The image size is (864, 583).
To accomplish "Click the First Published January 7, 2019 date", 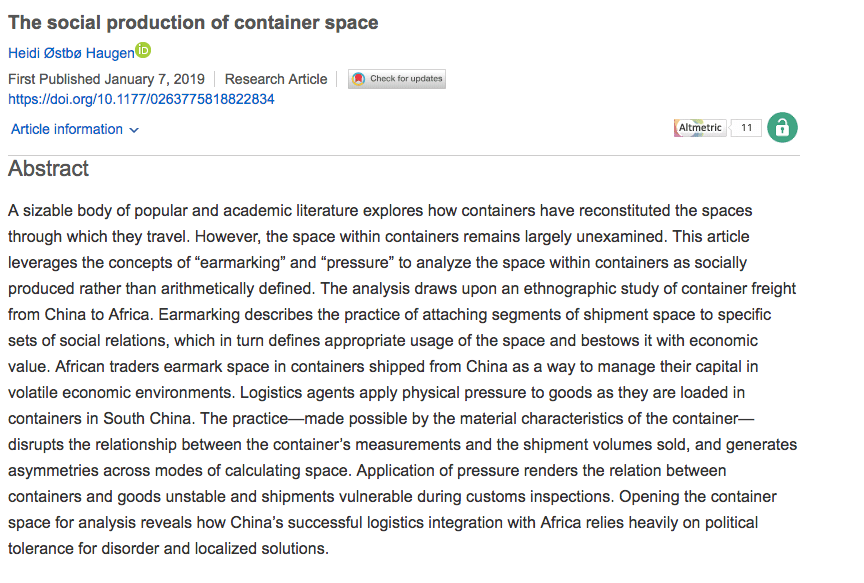I will coord(106,79).
